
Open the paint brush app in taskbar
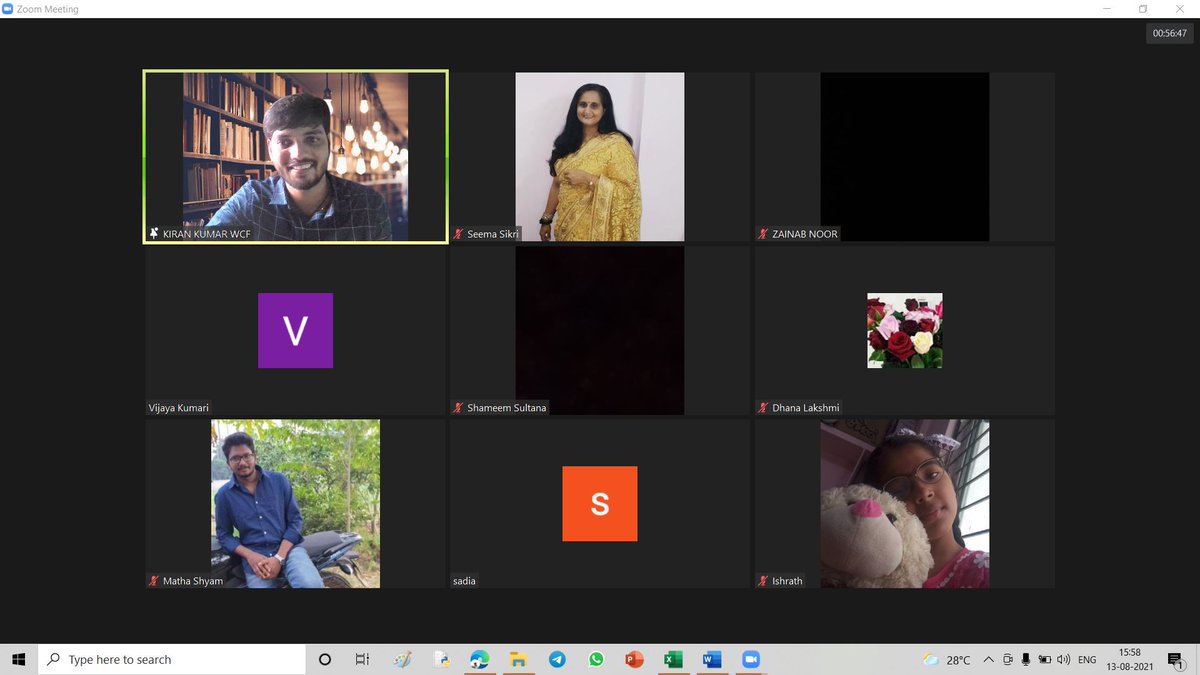pyautogui.click(x=403, y=659)
